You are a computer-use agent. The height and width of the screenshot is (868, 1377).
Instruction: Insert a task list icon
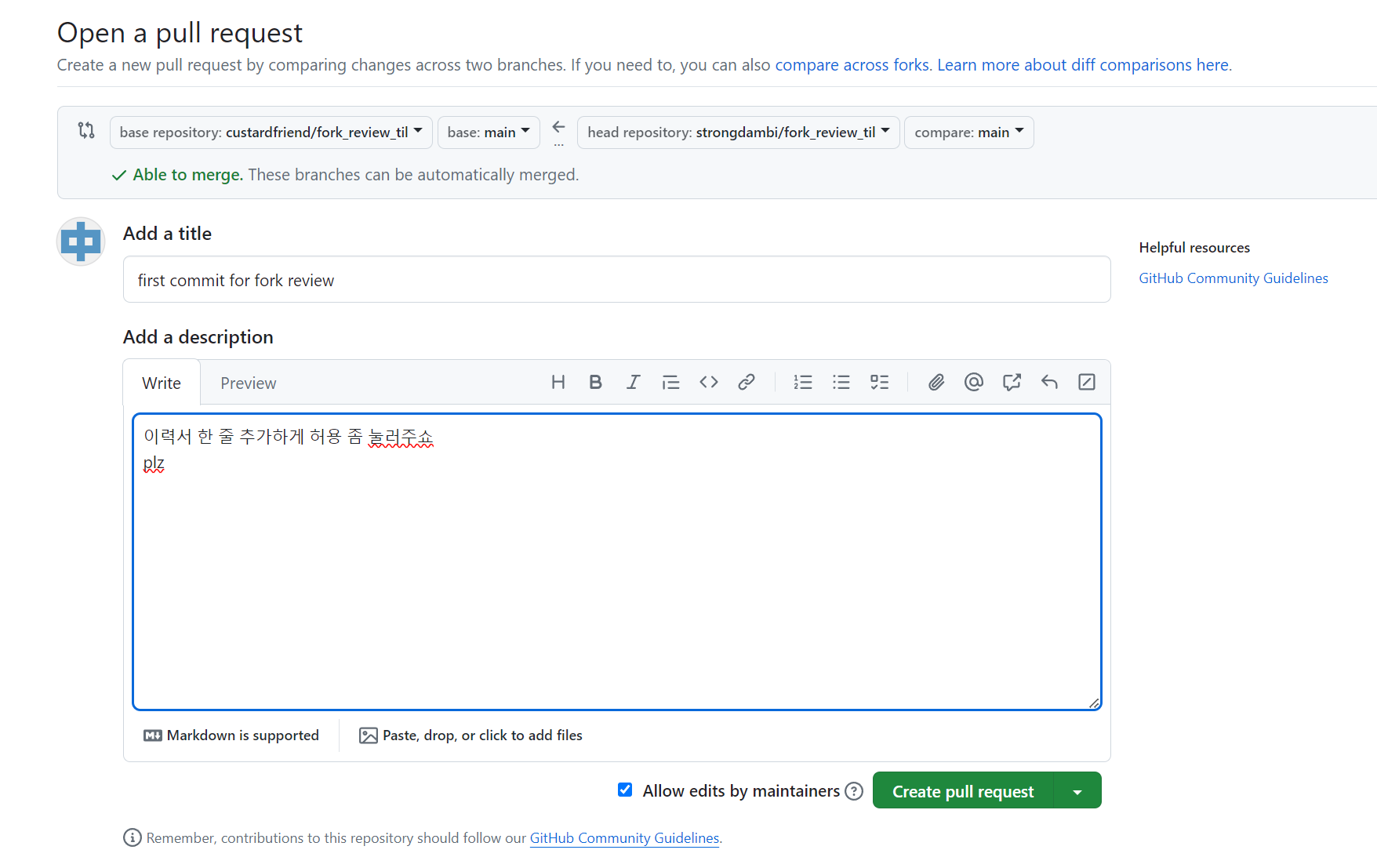[x=880, y=382]
